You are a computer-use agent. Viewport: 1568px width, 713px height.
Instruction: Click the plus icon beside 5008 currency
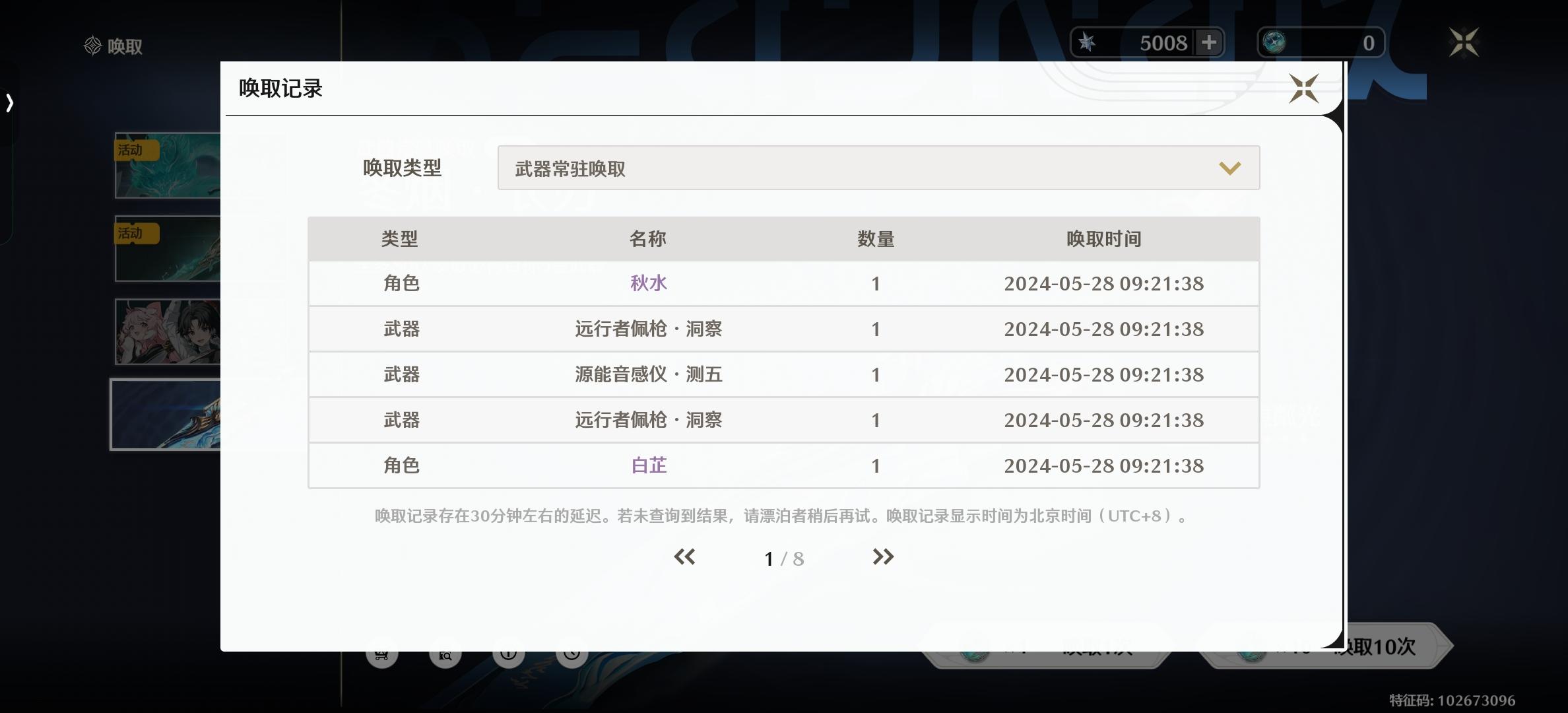point(1209,43)
